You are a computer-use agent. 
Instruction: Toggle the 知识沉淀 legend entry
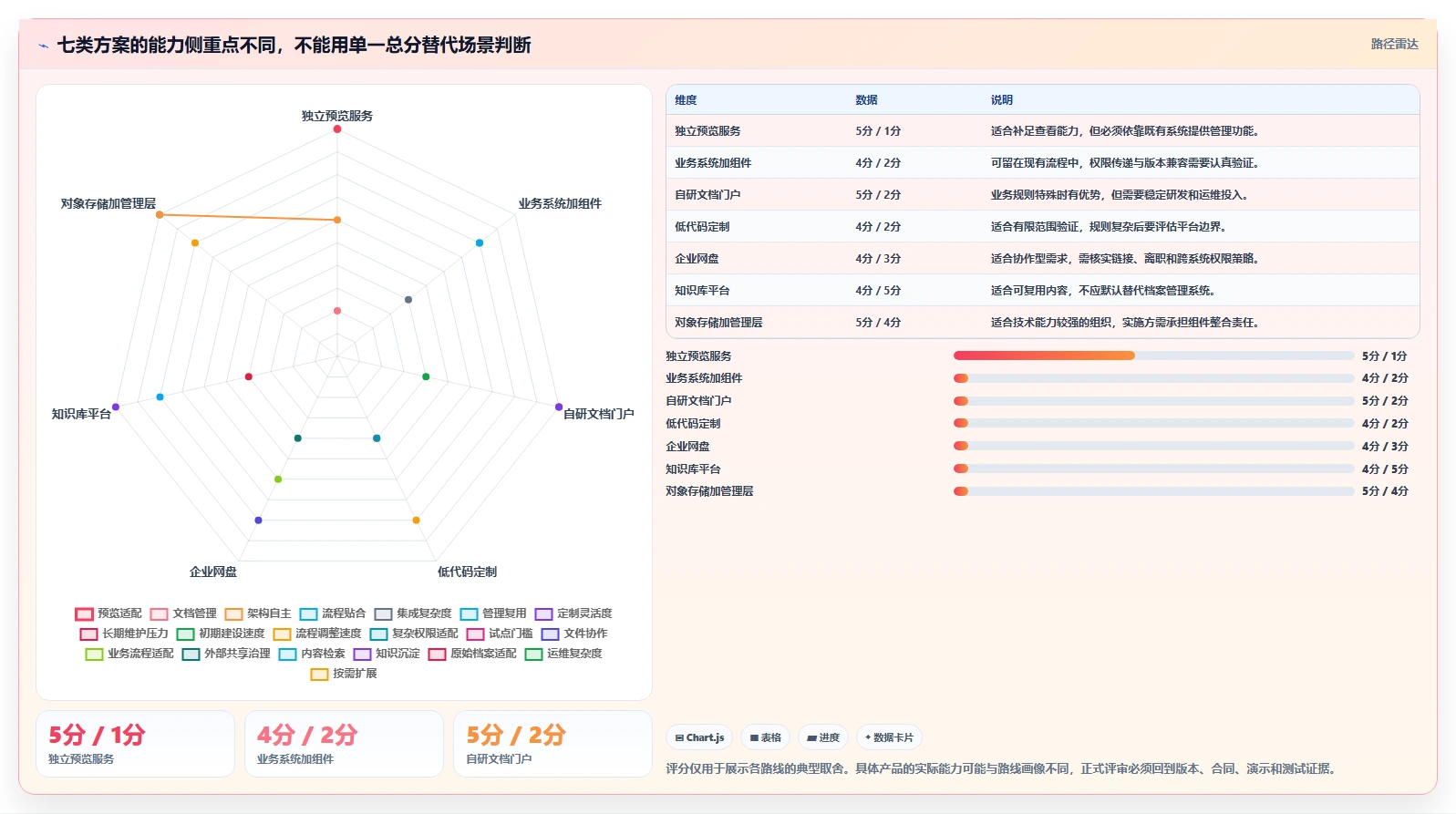point(387,654)
